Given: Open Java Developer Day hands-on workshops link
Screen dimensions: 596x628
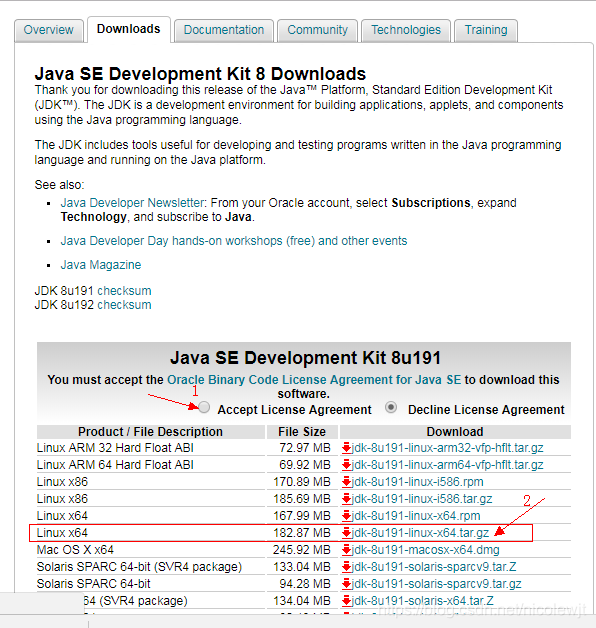Looking at the screenshot, I should pos(234,241).
